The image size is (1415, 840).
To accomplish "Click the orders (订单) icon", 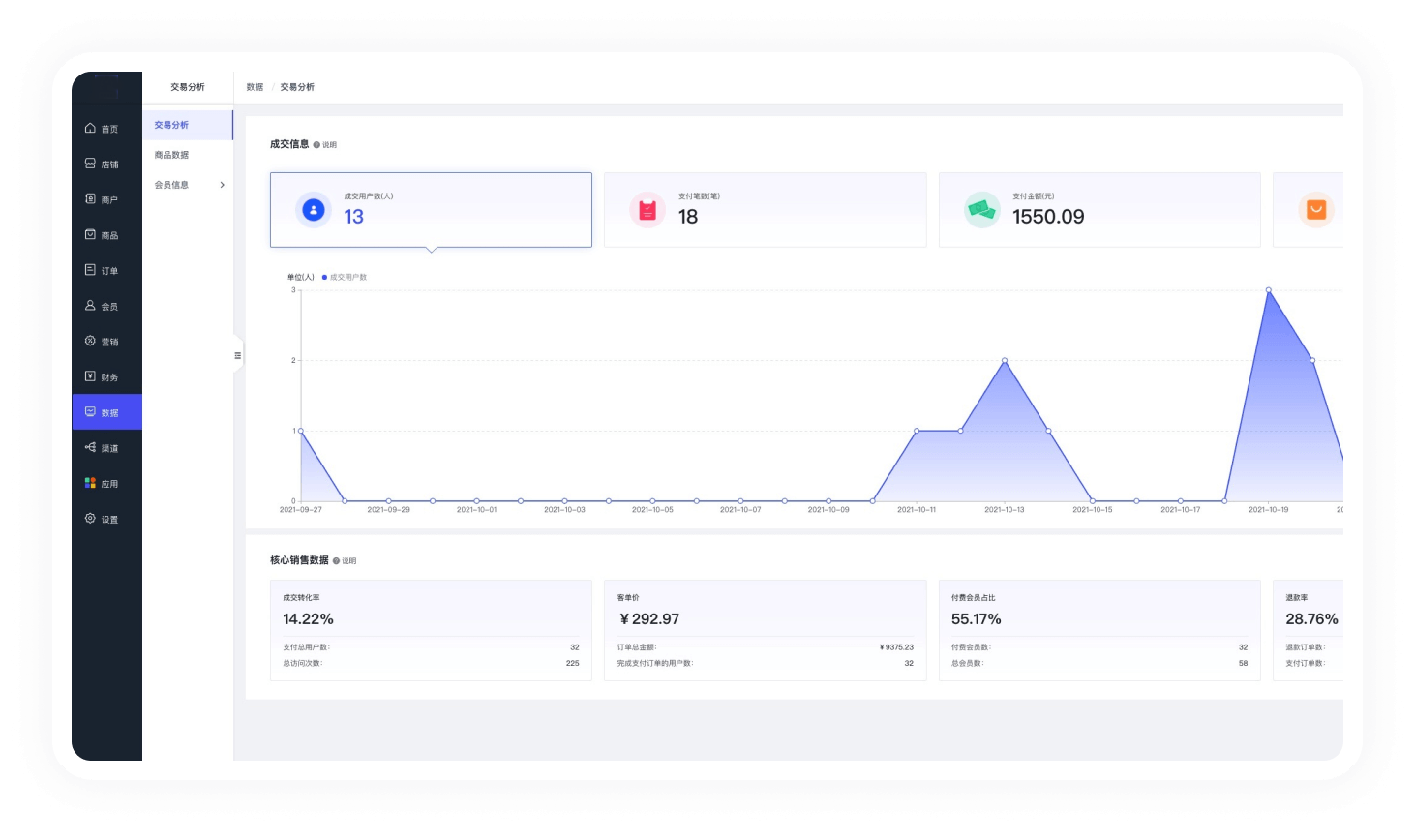I will (x=90, y=270).
